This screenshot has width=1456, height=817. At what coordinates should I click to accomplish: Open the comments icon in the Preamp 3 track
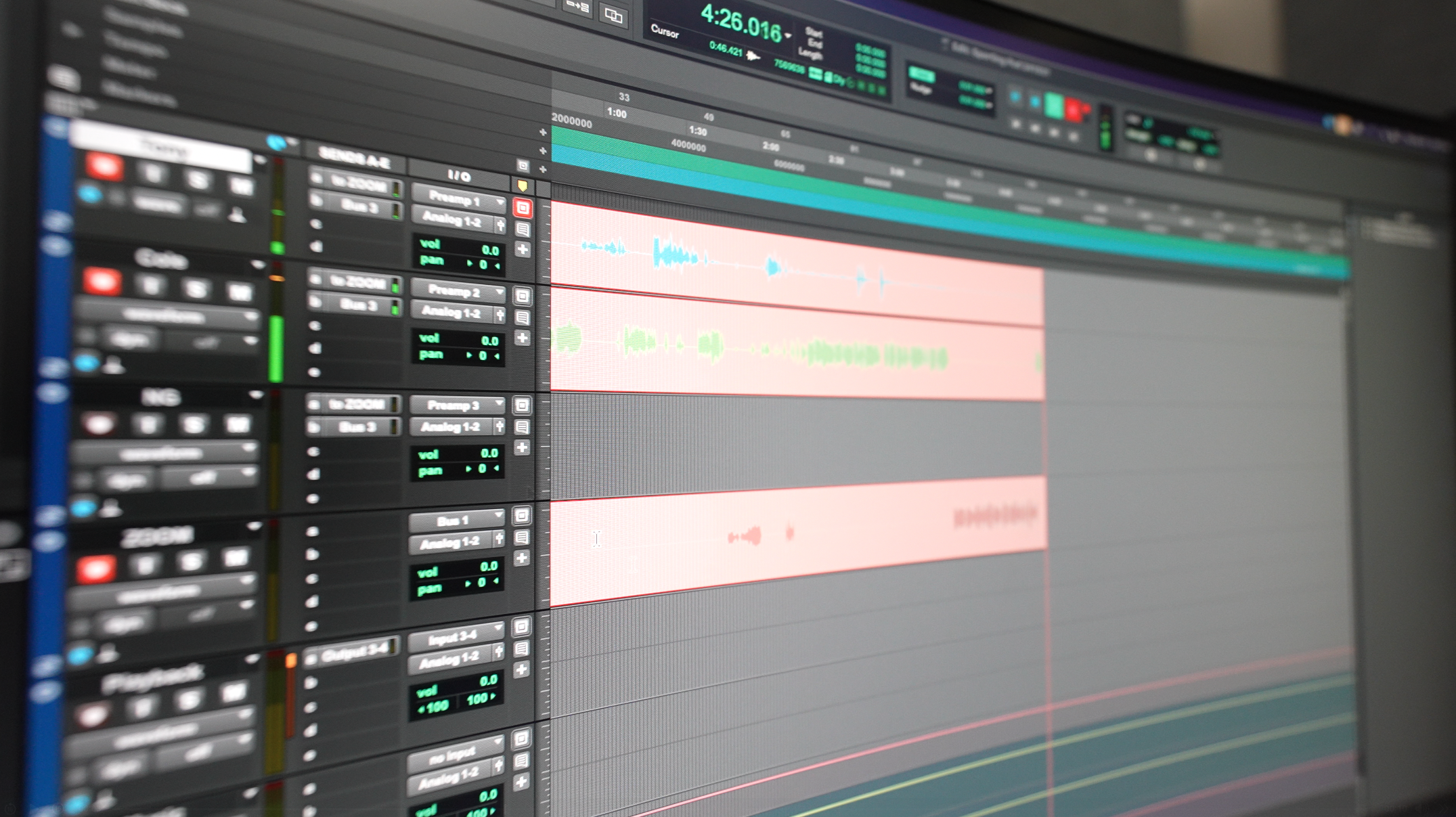tap(523, 427)
